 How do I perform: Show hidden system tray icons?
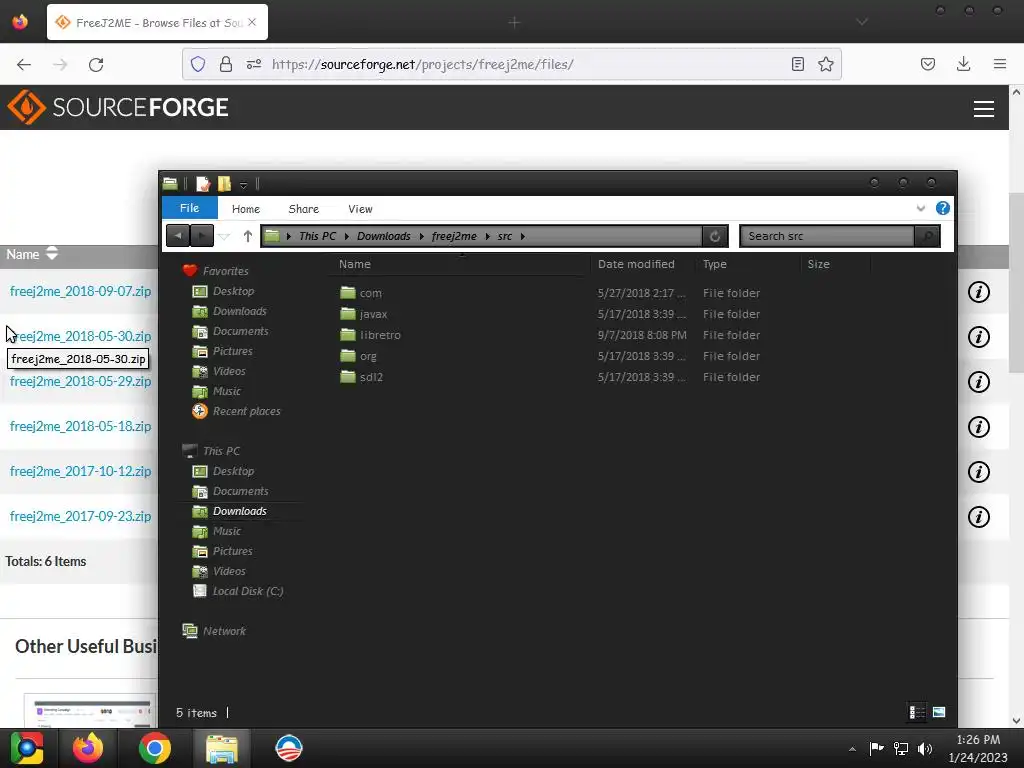tap(852, 749)
